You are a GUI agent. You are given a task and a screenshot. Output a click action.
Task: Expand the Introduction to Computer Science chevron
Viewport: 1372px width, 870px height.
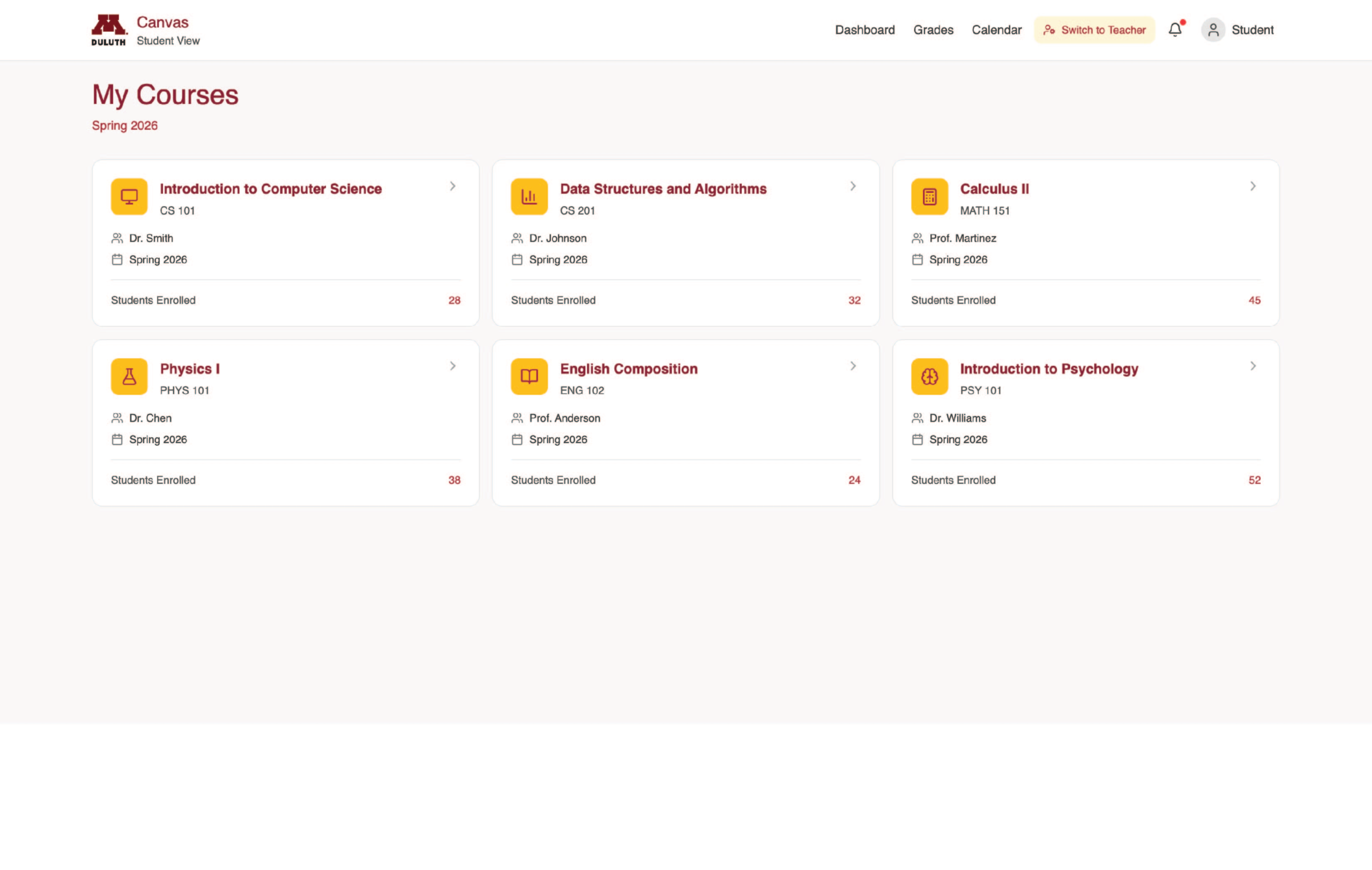[x=452, y=186]
